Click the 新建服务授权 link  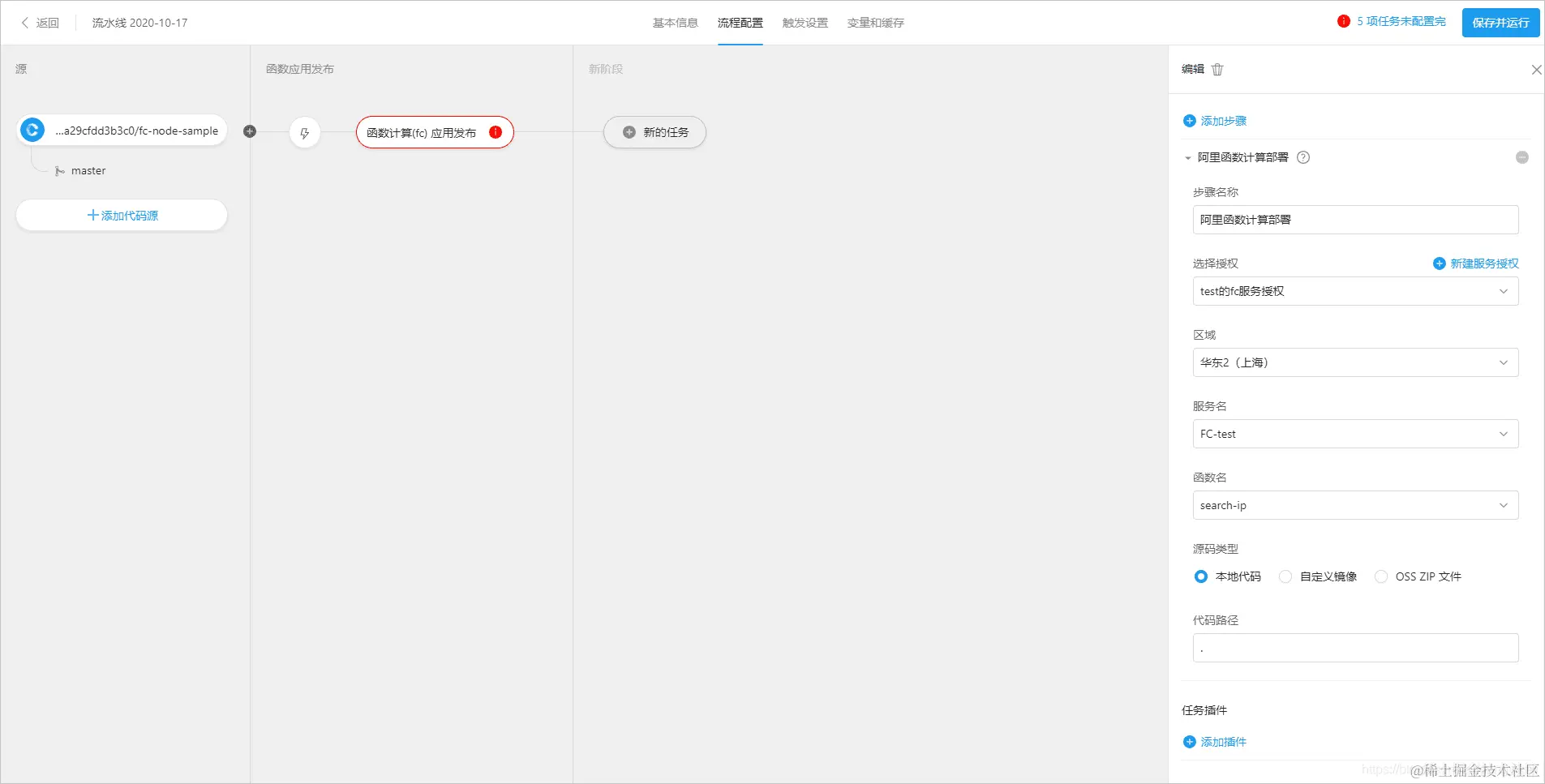[1484, 263]
